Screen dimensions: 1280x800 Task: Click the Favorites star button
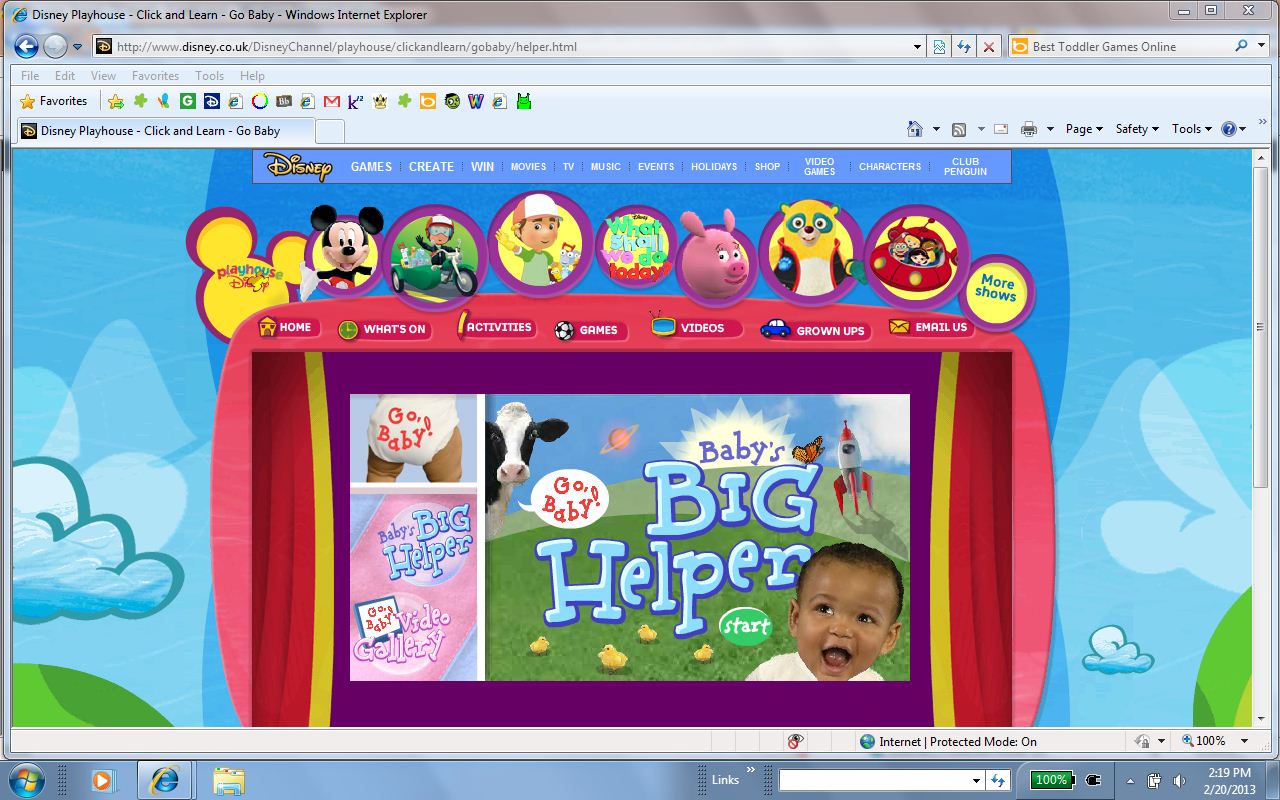(54, 101)
